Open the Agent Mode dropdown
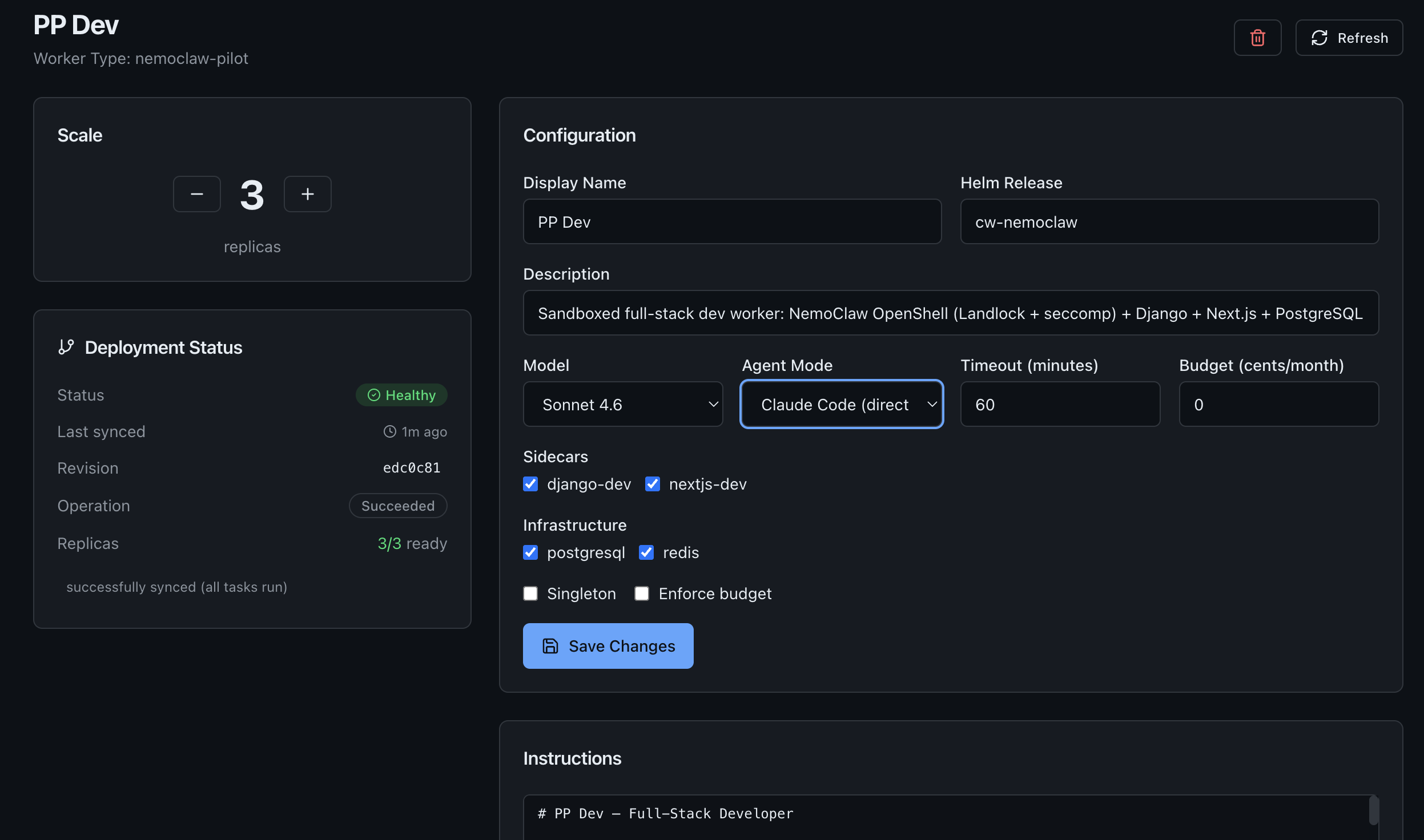The width and height of the screenshot is (1424, 840). tap(841, 404)
